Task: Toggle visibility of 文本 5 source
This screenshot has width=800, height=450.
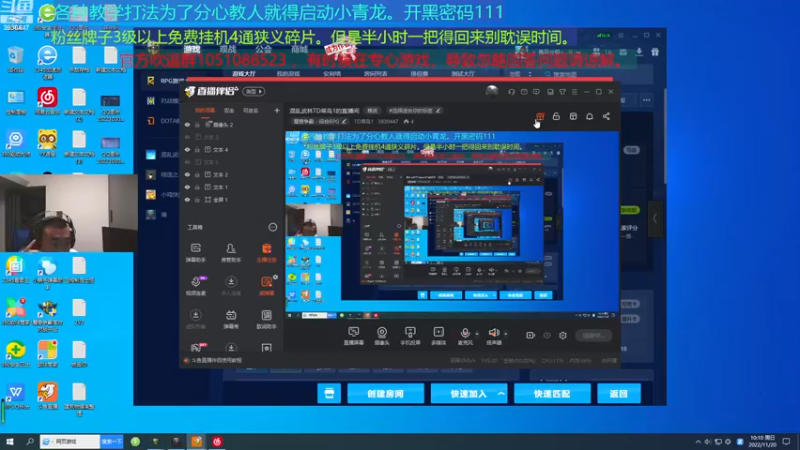Action: 187,137
